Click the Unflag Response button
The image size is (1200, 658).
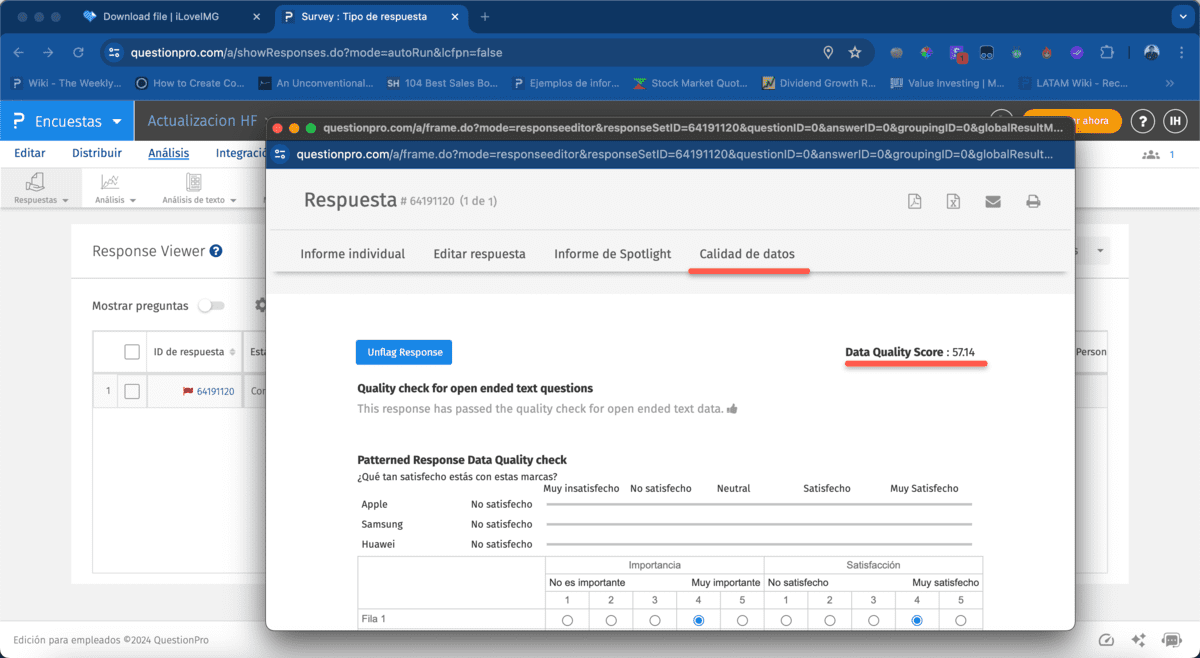click(x=404, y=352)
